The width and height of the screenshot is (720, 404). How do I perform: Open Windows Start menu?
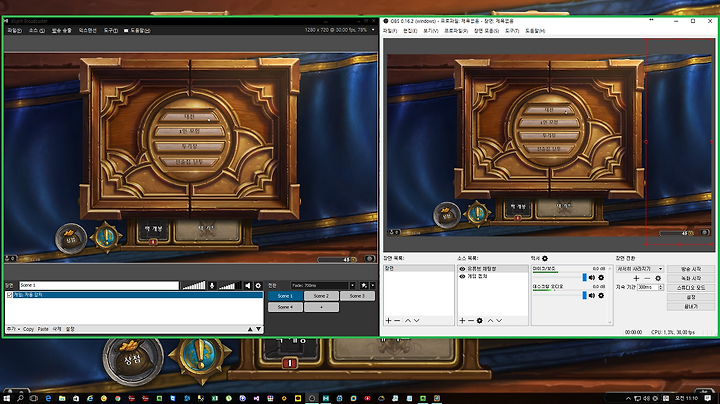(x=6, y=398)
